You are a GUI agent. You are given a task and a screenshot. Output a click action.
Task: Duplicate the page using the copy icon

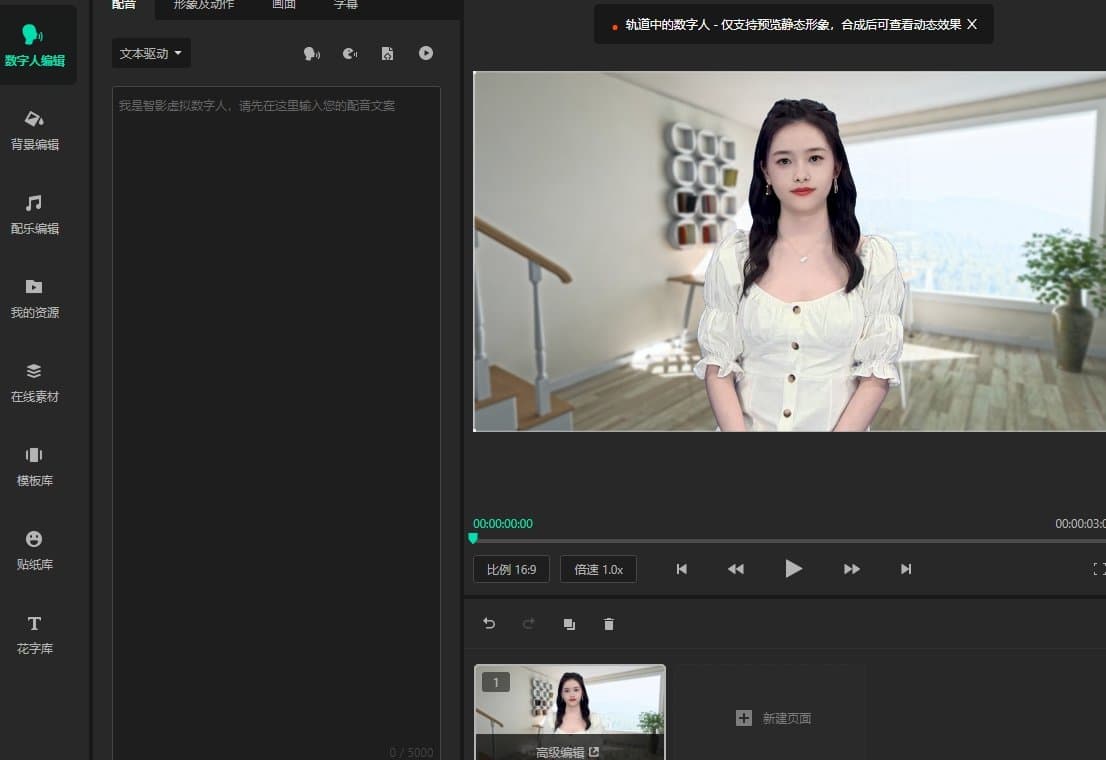click(x=569, y=623)
